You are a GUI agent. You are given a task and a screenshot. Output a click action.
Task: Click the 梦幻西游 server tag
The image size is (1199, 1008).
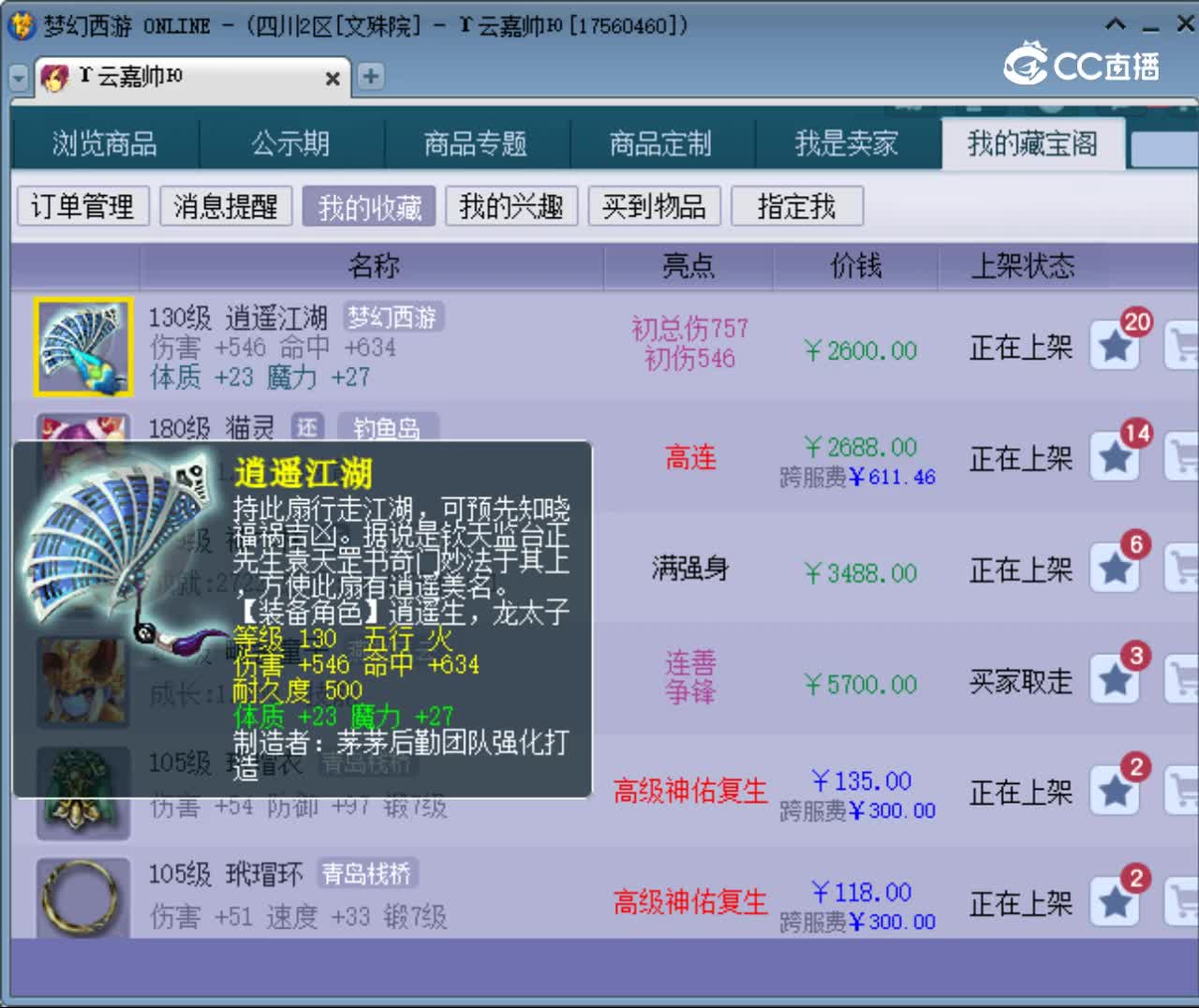click(x=392, y=318)
